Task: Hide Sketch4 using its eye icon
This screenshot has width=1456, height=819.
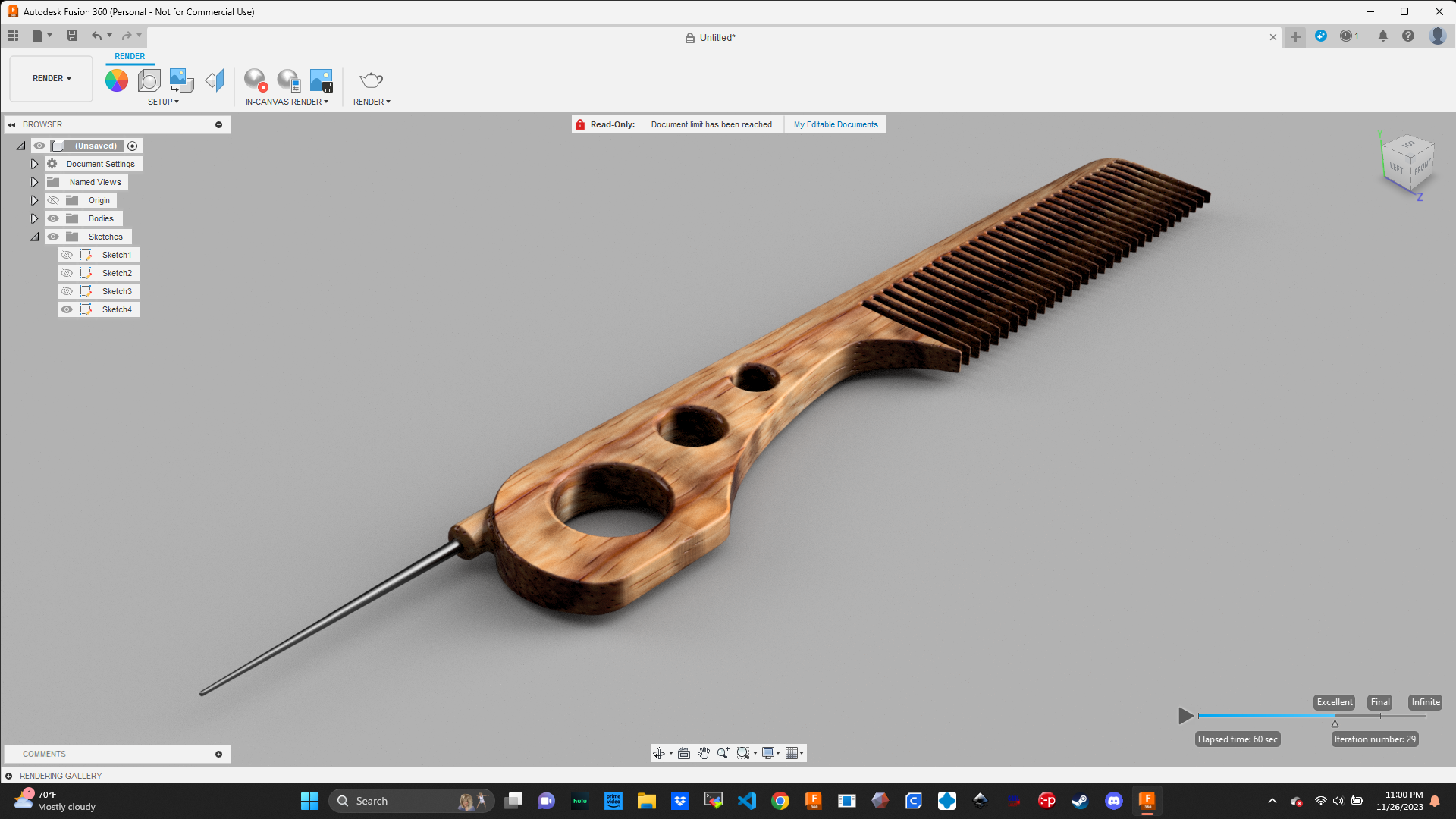Action: pyautogui.click(x=67, y=309)
